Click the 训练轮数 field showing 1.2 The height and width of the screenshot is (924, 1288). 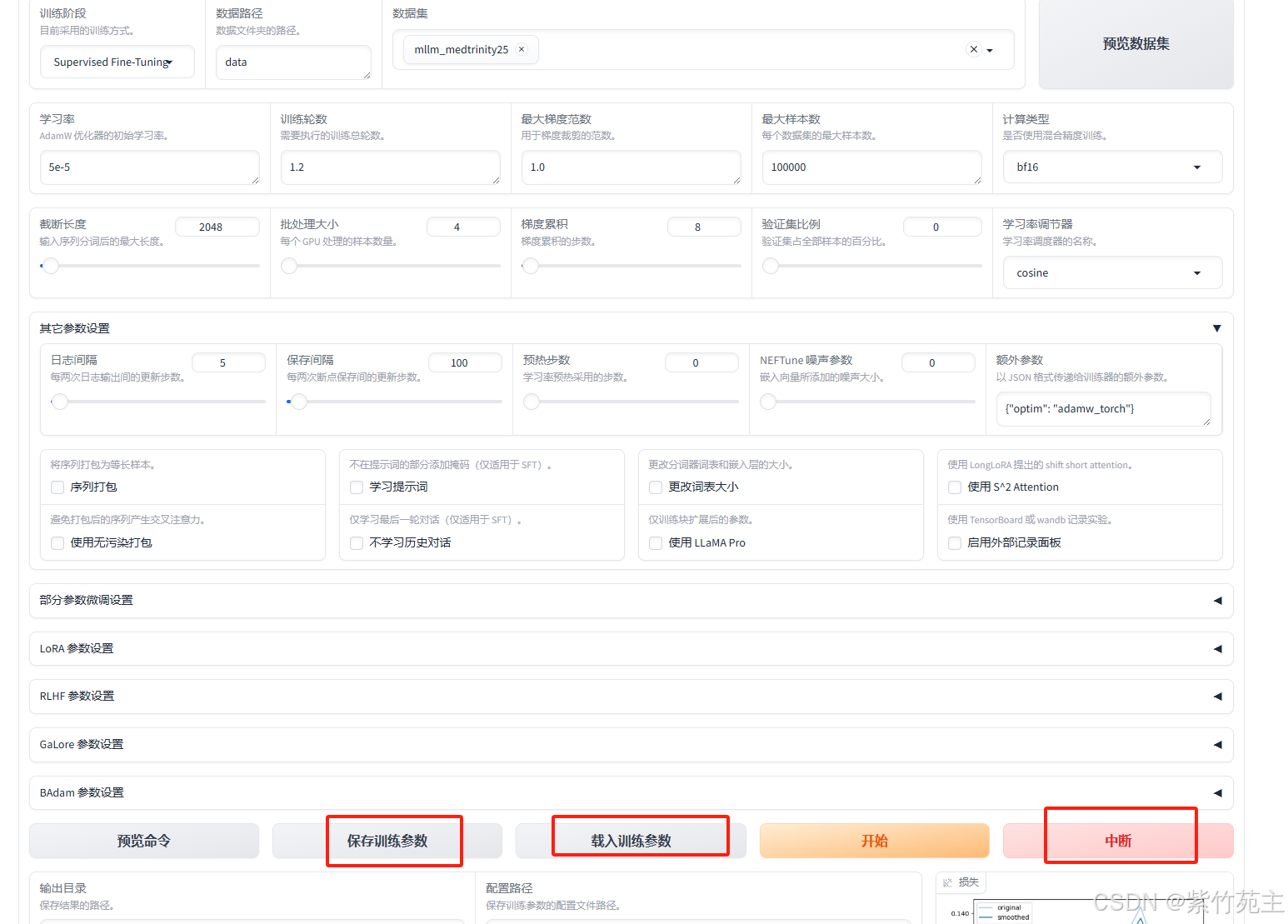(391, 167)
